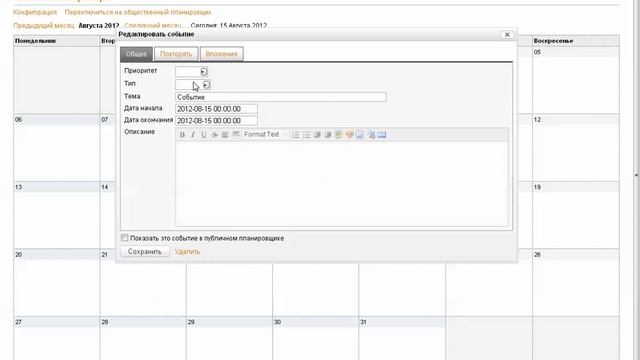Open the Конфигурация link
640x360 pixels.
click(x=35, y=12)
